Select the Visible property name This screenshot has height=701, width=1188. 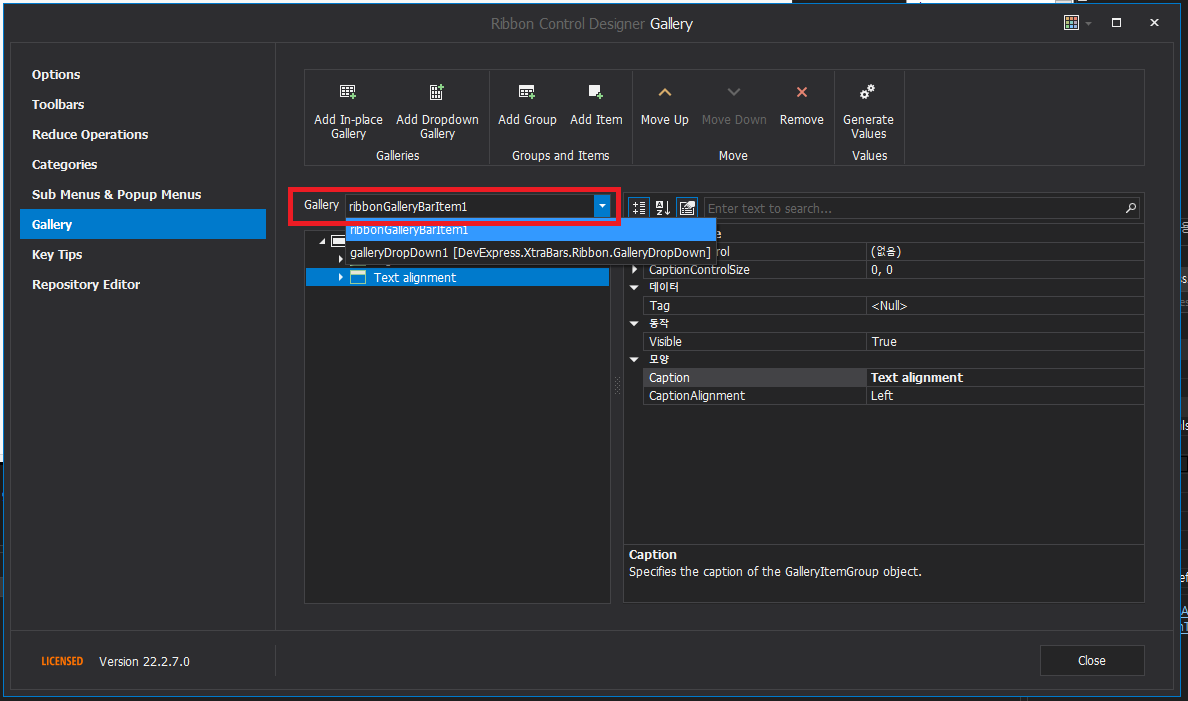pyautogui.click(x=755, y=342)
